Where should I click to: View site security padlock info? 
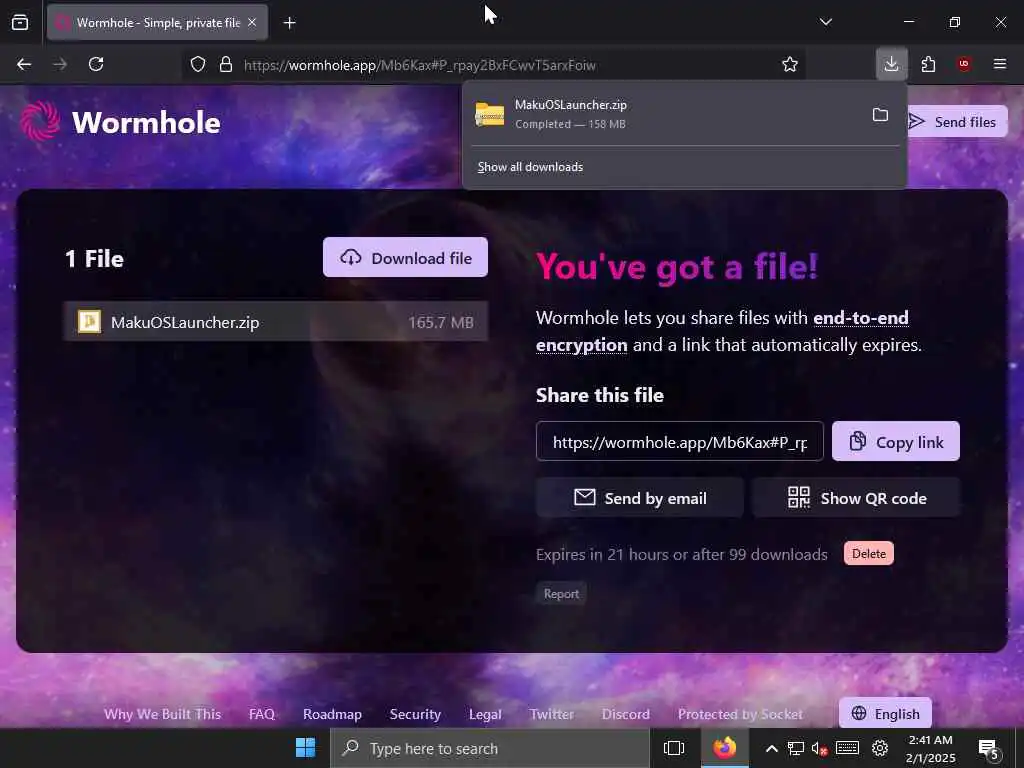pos(226,65)
